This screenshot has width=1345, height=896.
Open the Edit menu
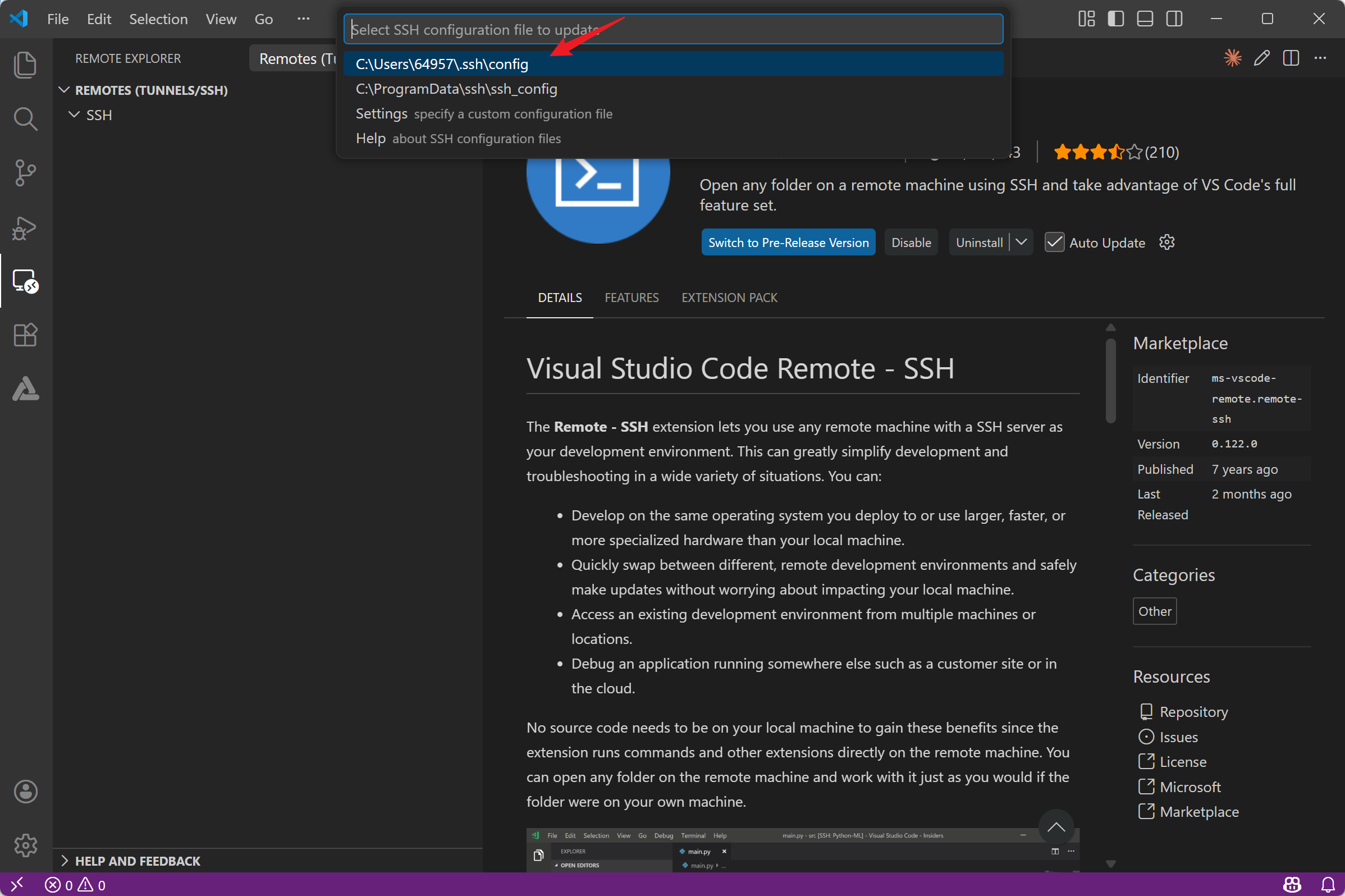coord(99,19)
